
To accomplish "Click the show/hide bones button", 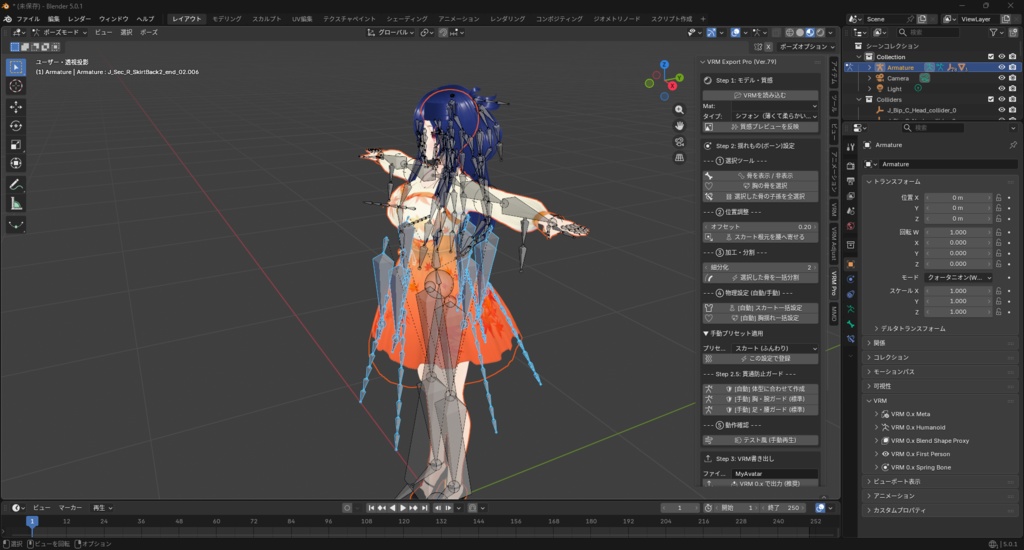I will pos(760,176).
